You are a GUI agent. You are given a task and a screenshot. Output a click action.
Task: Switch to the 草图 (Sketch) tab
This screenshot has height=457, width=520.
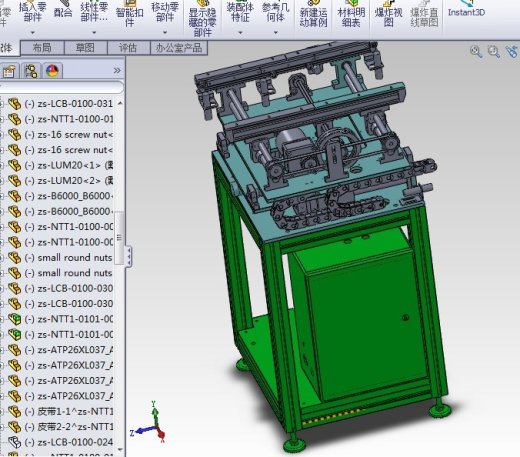coord(85,48)
